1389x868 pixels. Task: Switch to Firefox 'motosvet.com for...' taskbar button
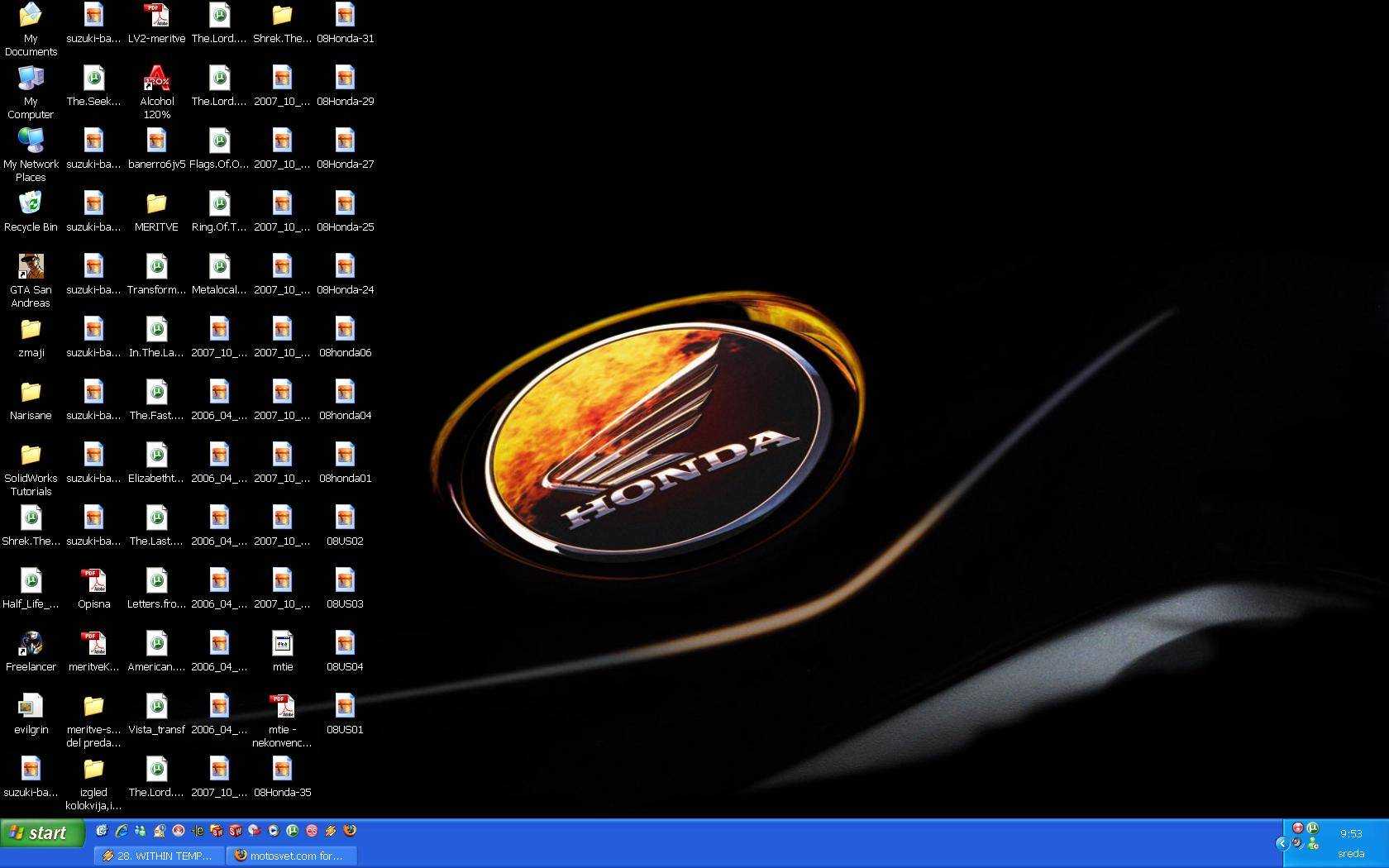click(292, 856)
